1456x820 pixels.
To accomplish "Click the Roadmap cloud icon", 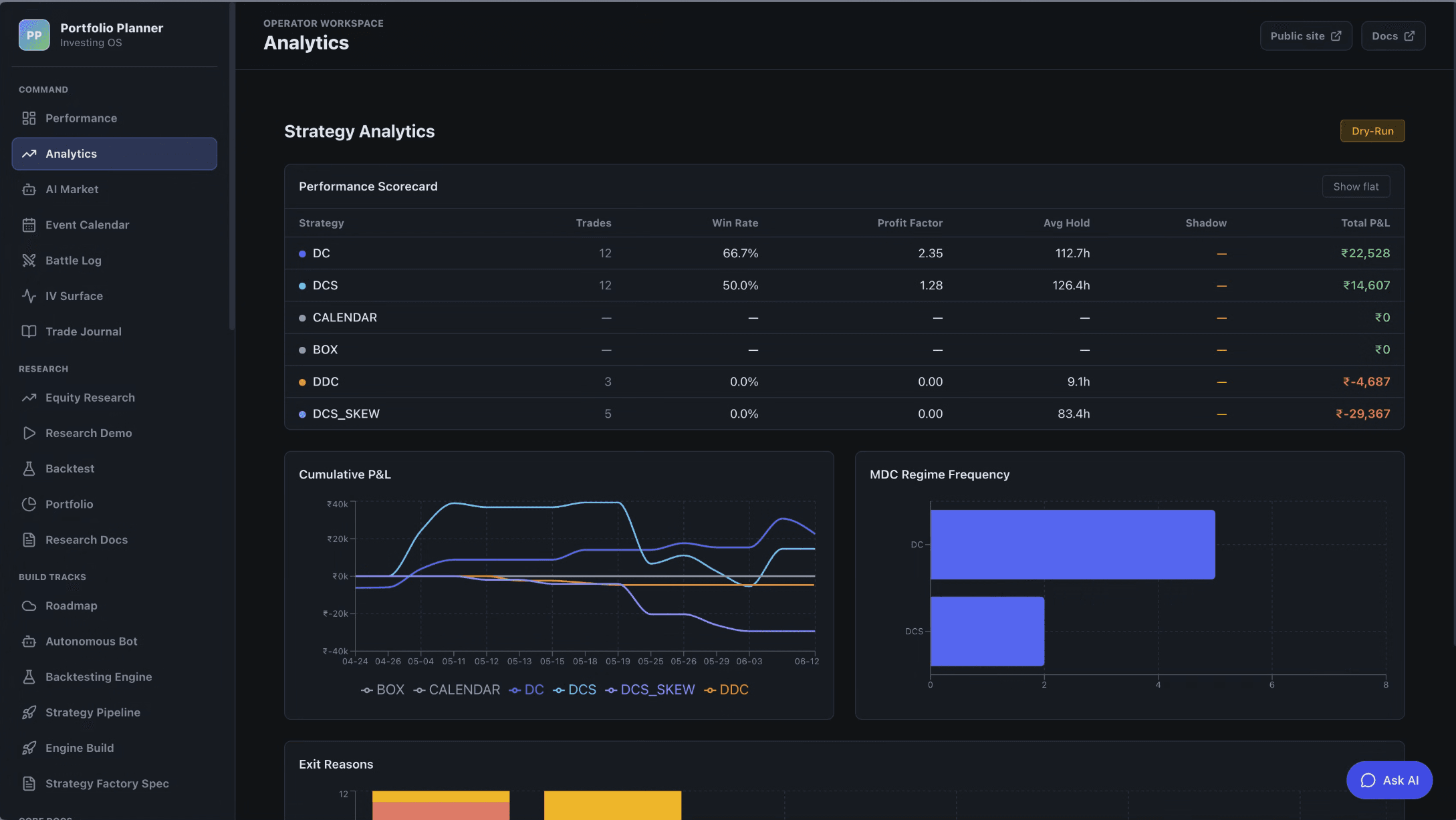I will coord(29,605).
